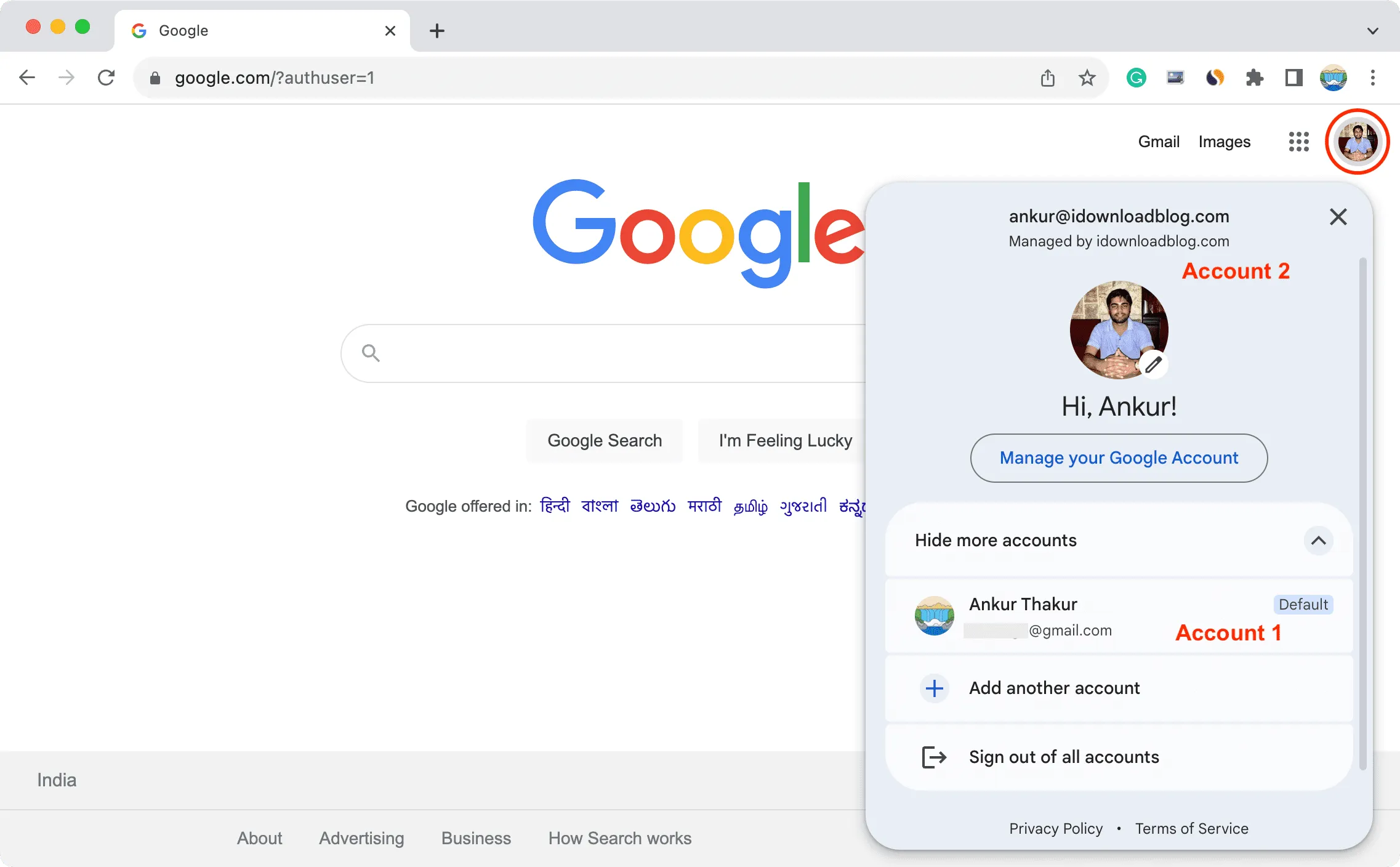Viewport: 1400px width, 867px height.
Task: Click the Chrome menu three-dots icon
Action: 1373,78
